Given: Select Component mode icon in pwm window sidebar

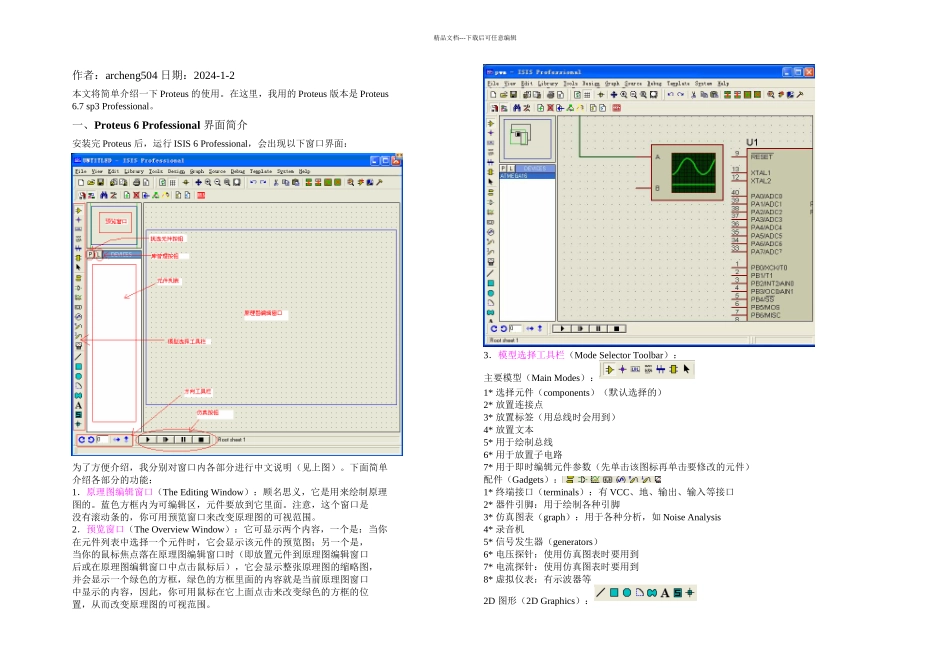Looking at the screenshot, I should click(x=490, y=124).
